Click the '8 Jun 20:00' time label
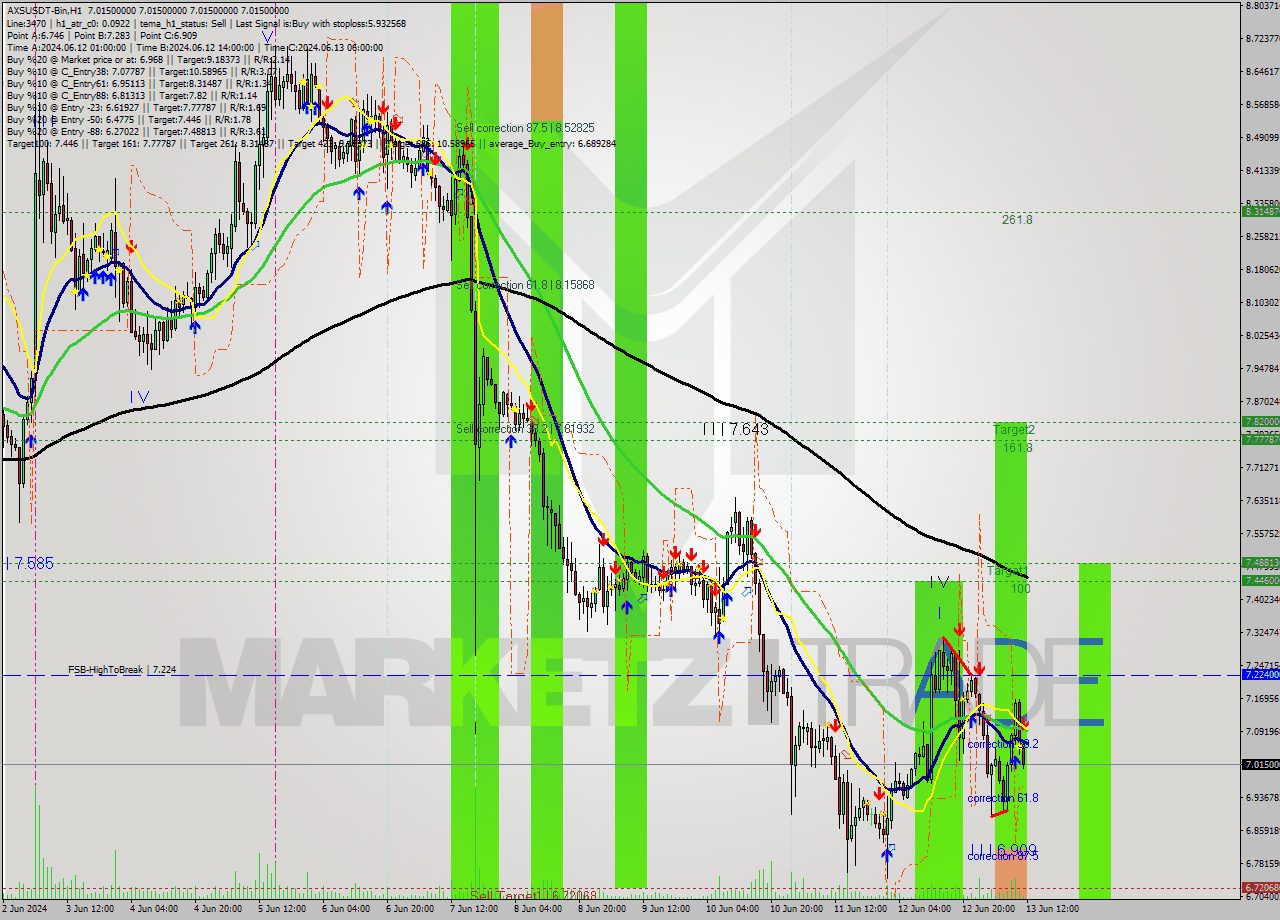Image resolution: width=1280 pixels, height=920 pixels. 601,909
